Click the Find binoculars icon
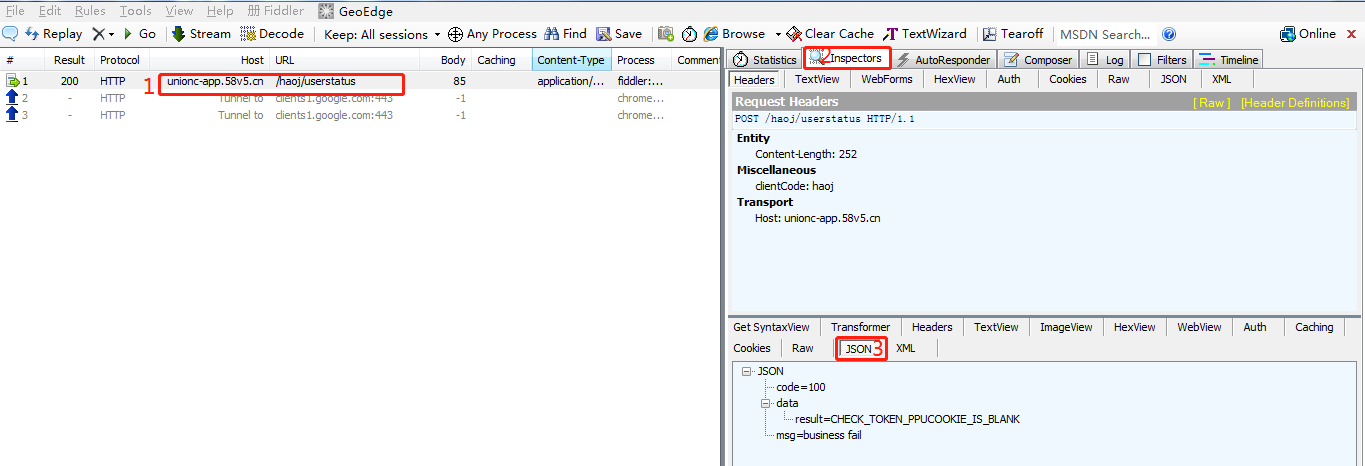 pyautogui.click(x=551, y=34)
